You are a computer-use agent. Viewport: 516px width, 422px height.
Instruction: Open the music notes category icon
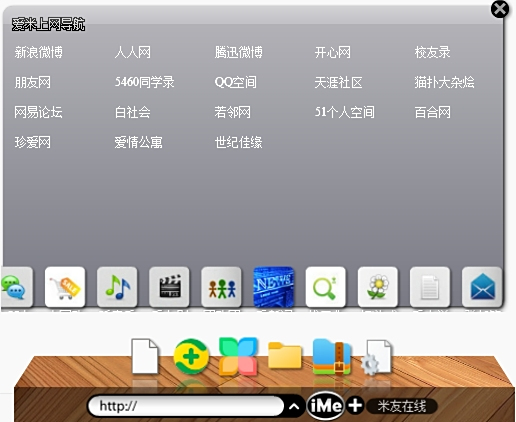(x=117, y=287)
